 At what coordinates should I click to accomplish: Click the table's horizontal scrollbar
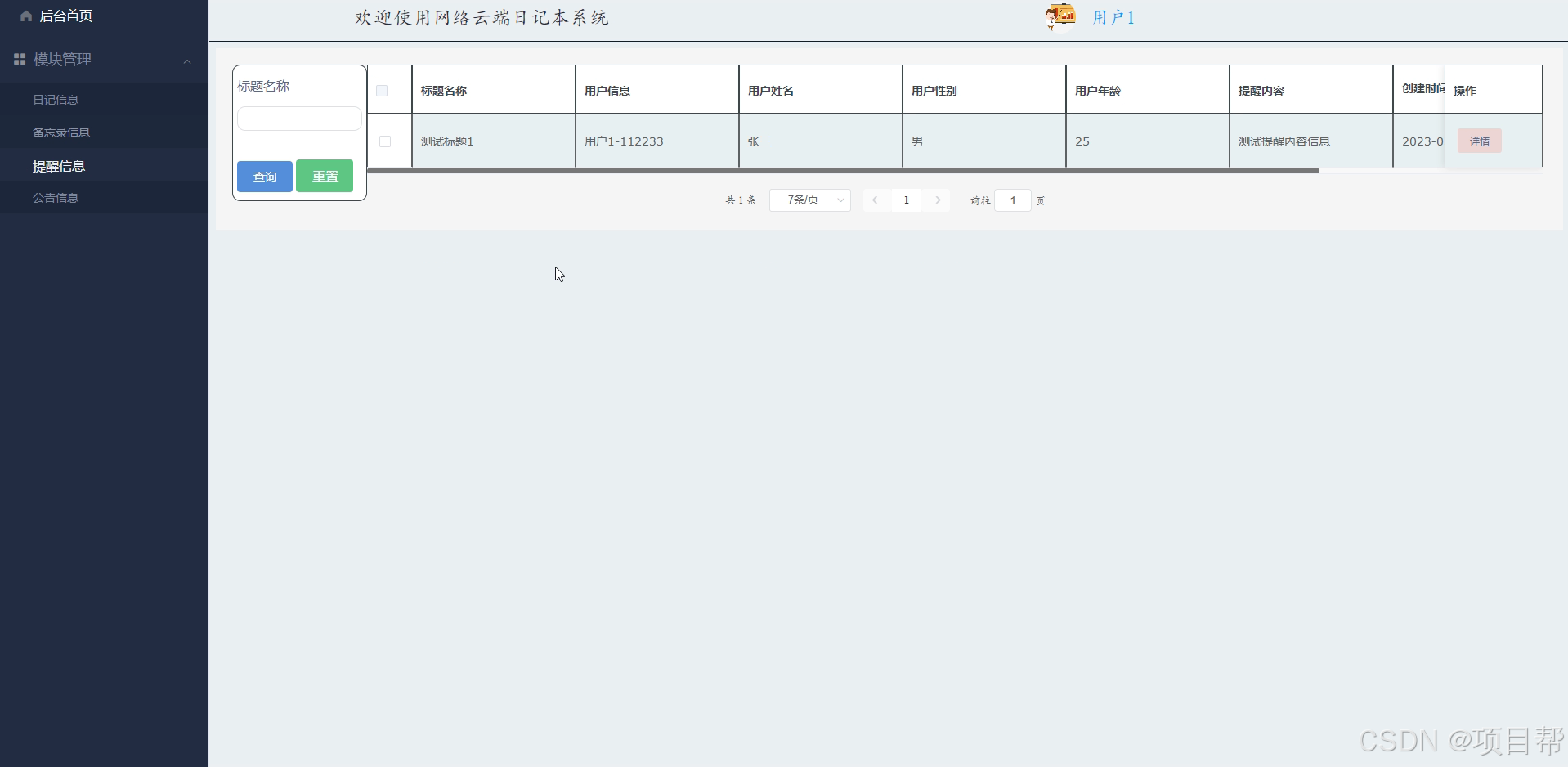click(x=843, y=171)
